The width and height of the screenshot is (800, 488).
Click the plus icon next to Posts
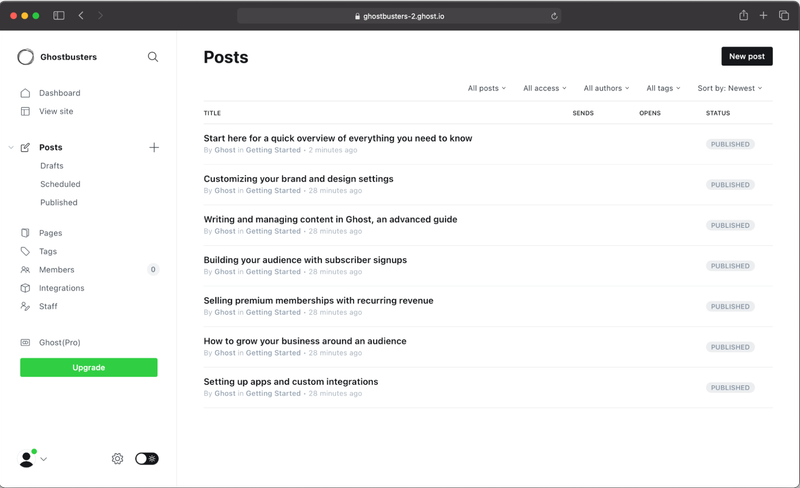click(154, 148)
